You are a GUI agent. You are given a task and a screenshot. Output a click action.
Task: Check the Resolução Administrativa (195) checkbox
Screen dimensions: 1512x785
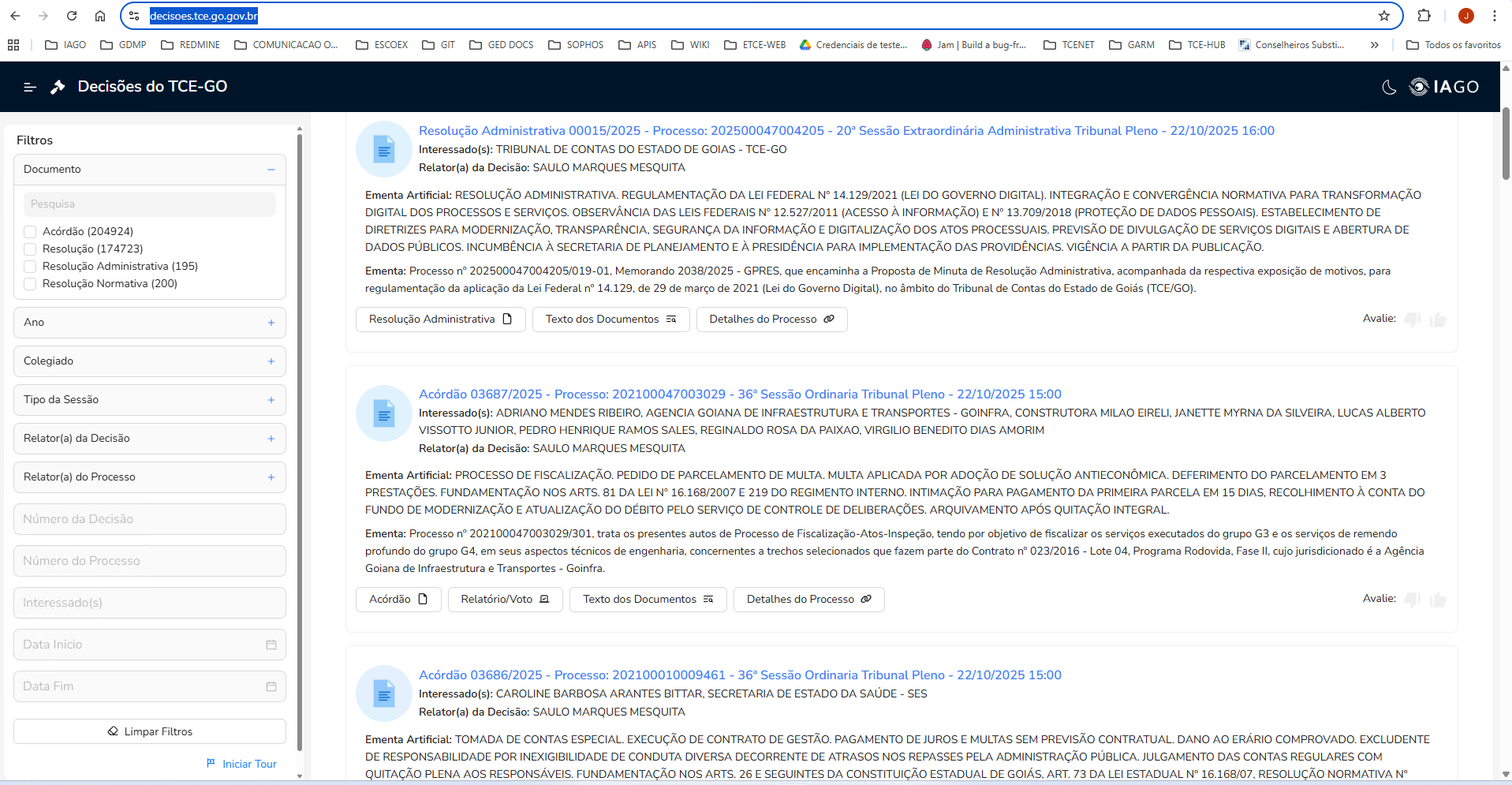[x=30, y=267]
